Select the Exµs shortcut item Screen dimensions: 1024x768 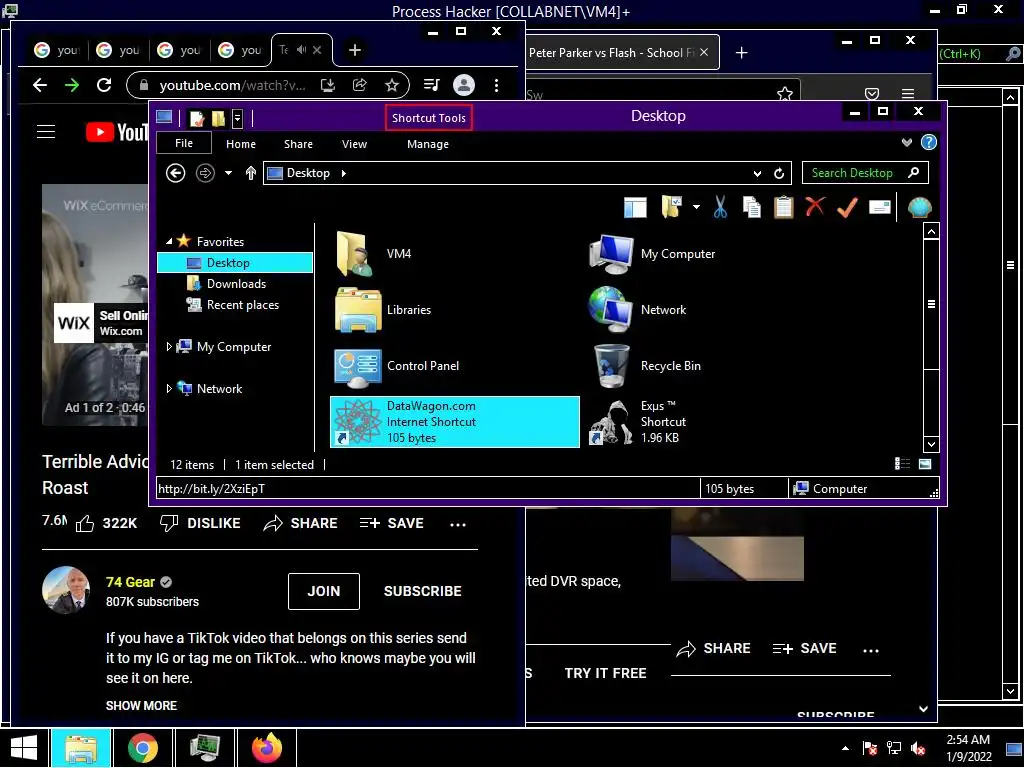coord(709,422)
